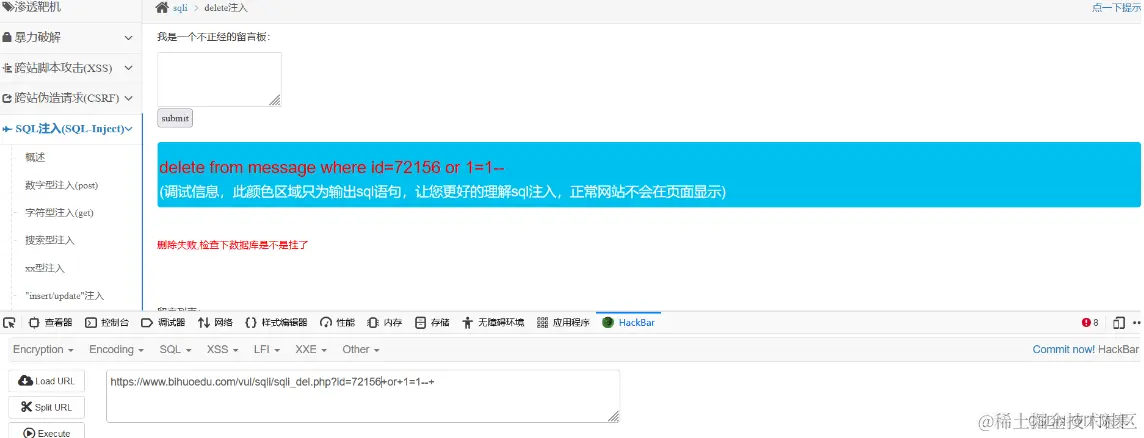Collapse the SQL注入(SQL-Inject) menu chevron
Viewport: 1144px width, 438px height.
coord(128,129)
